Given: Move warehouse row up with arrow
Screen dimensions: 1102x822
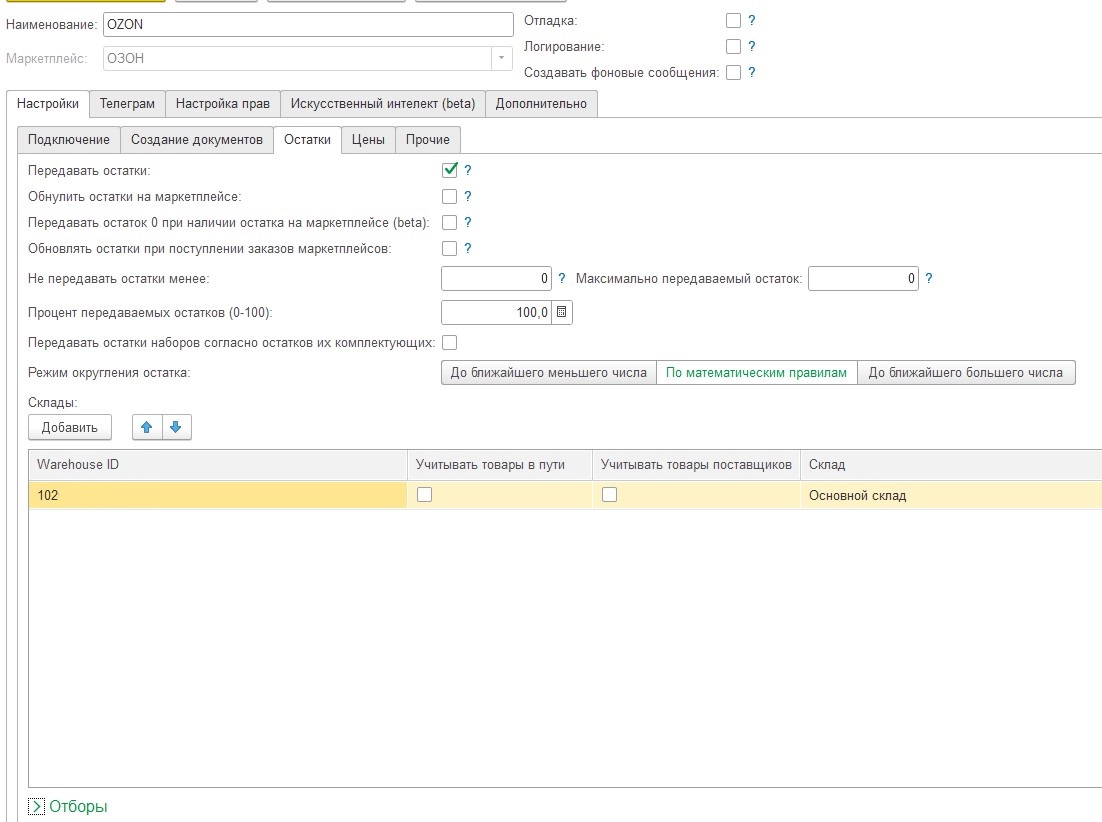Looking at the screenshot, I should pyautogui.click(x=147, y=427).
